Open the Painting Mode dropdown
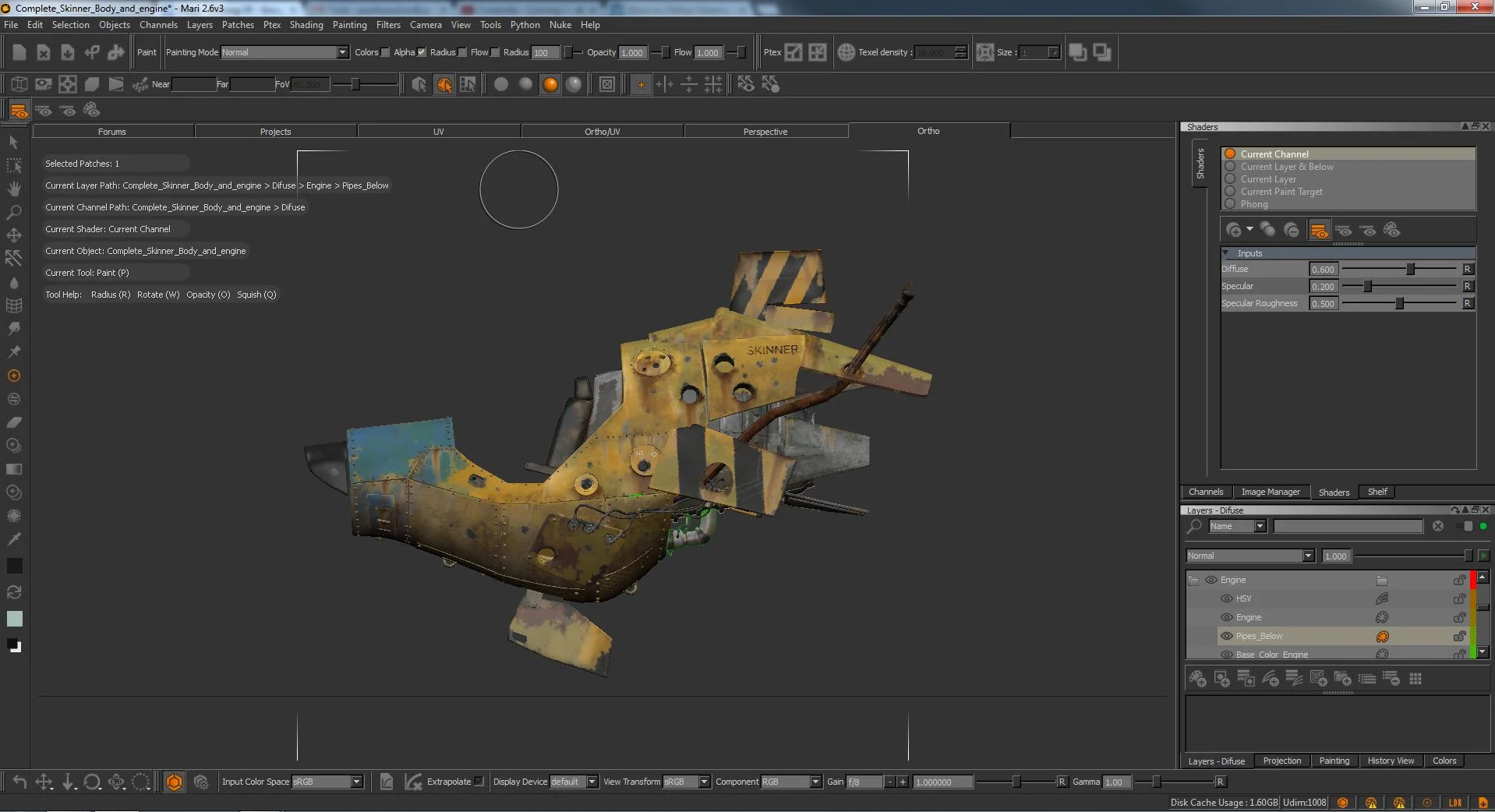Screen dimensions: 1495x812 click(284, 52)
